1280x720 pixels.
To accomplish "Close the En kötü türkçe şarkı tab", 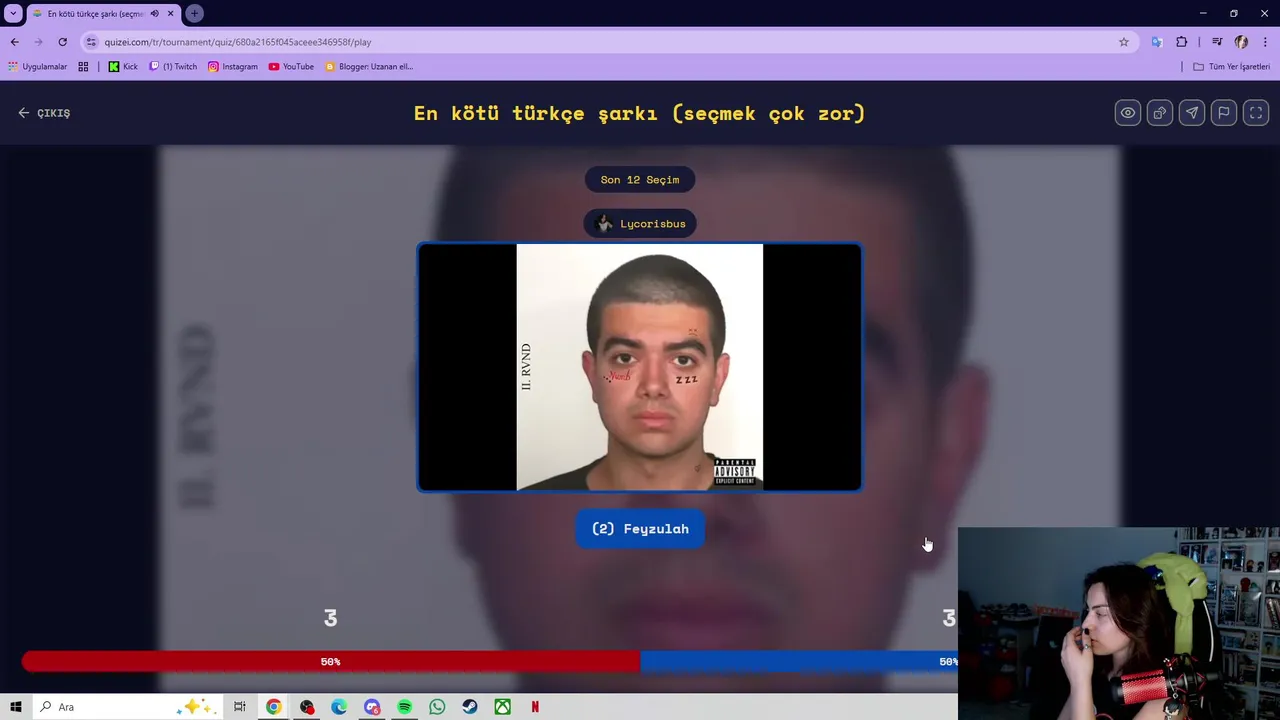I will 171,14.
